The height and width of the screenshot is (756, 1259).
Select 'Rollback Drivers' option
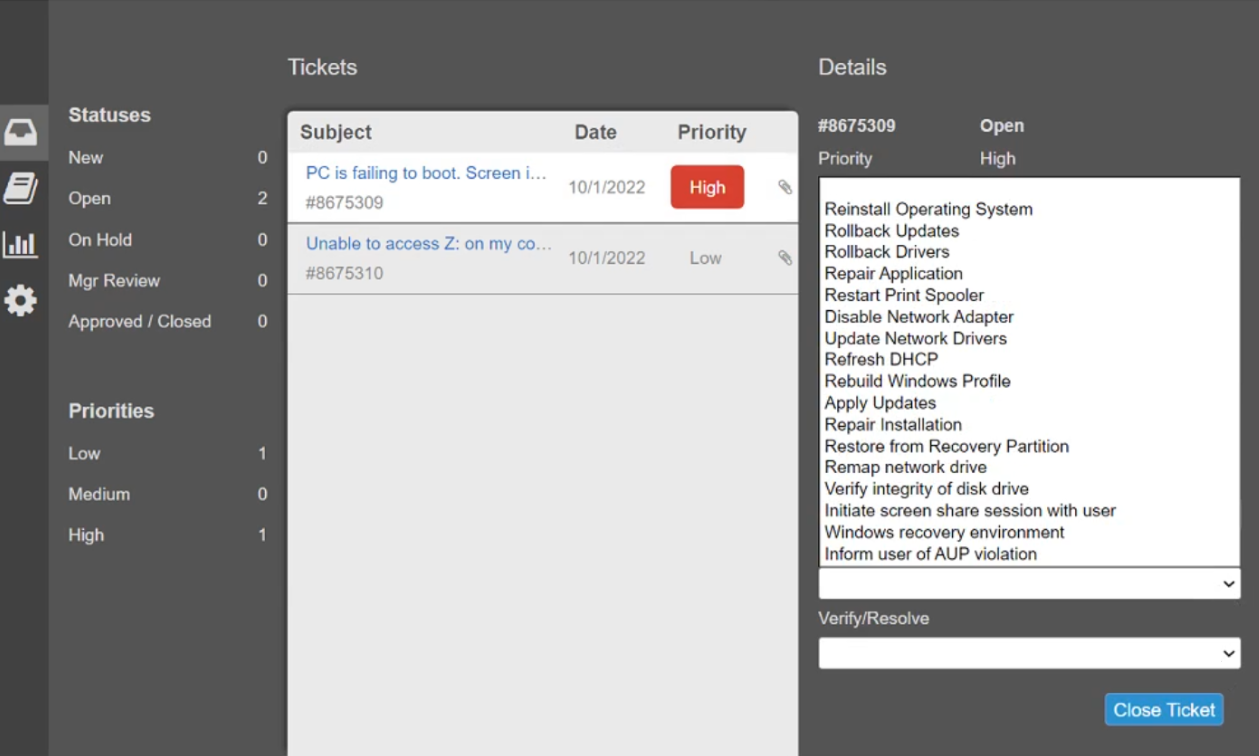pyautogui.click(x=1029, y=252)
